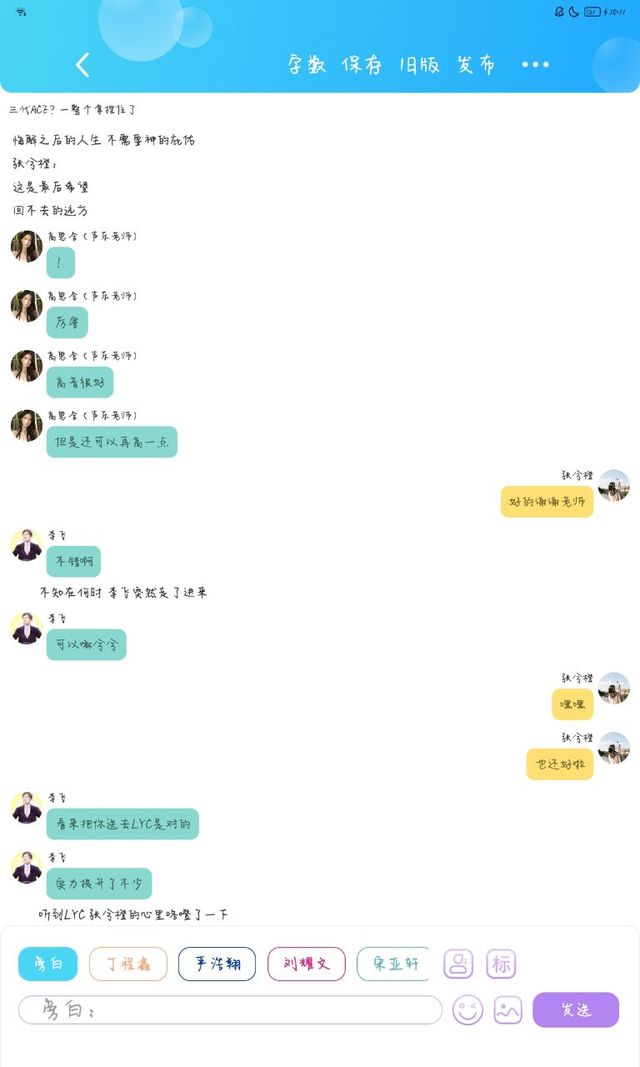This screenshot has height=1067, width=640.
Task: Select the 刘耀文 character role
Action: point(307,964)
